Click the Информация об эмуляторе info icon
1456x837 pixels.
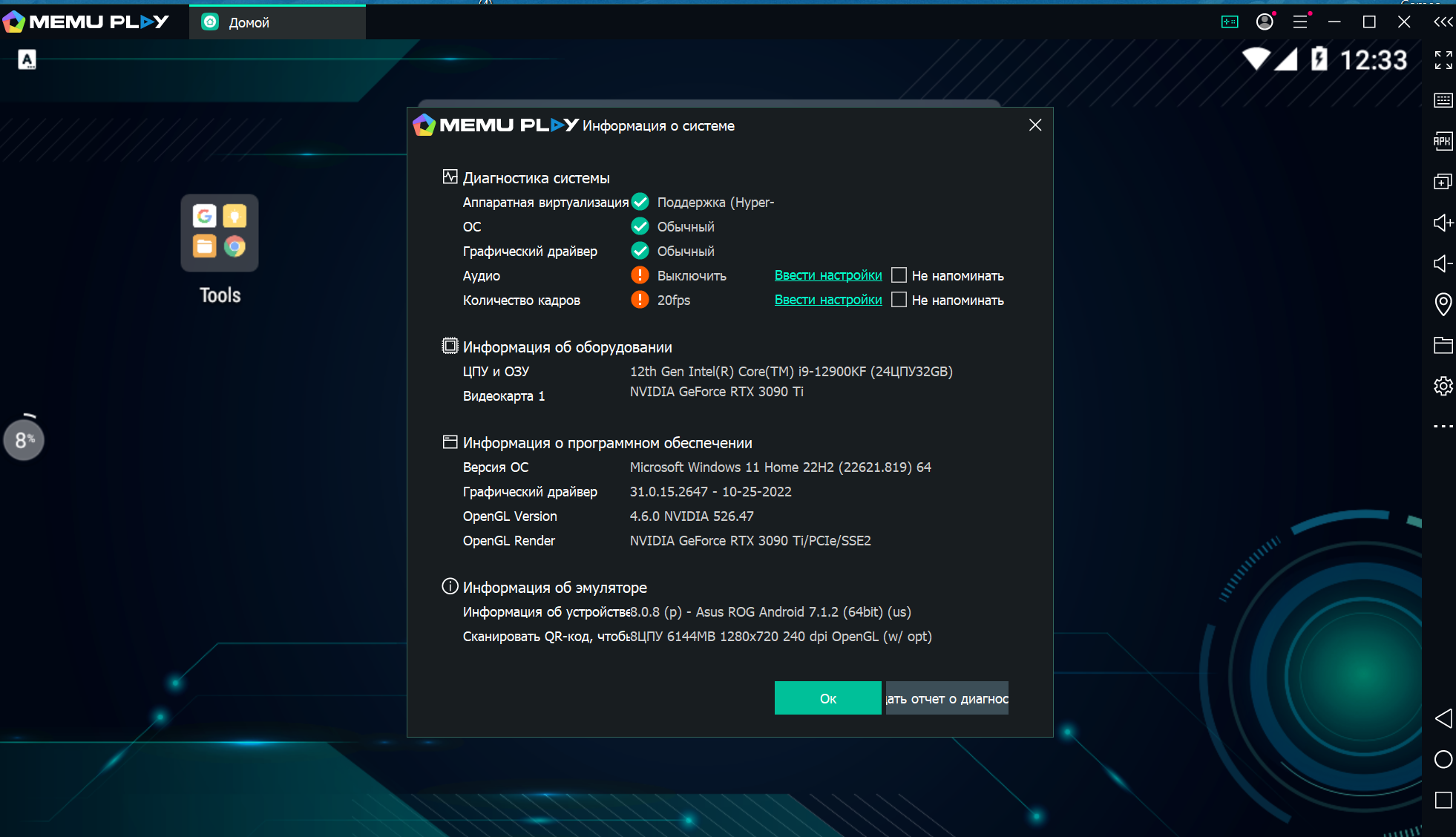click(x=450, y=586)
